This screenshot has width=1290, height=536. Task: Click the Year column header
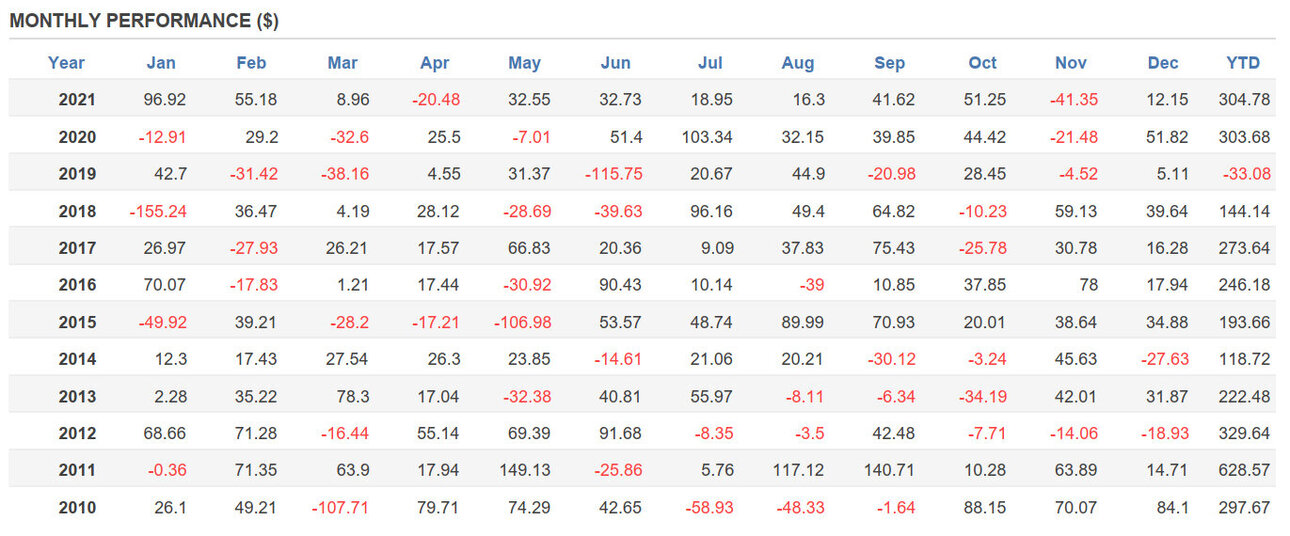[66, 63]
